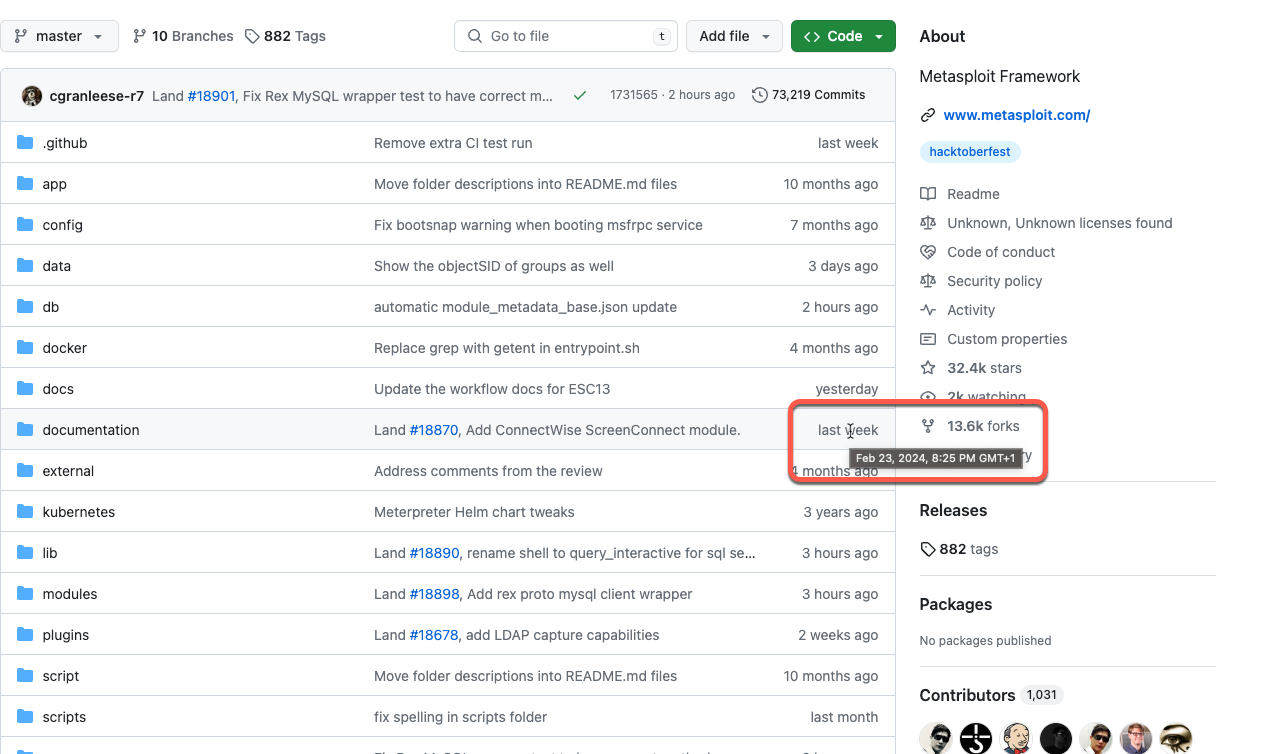1269x754 pixels.
Task: Expand the Add file dropdown
Action: 734,35
